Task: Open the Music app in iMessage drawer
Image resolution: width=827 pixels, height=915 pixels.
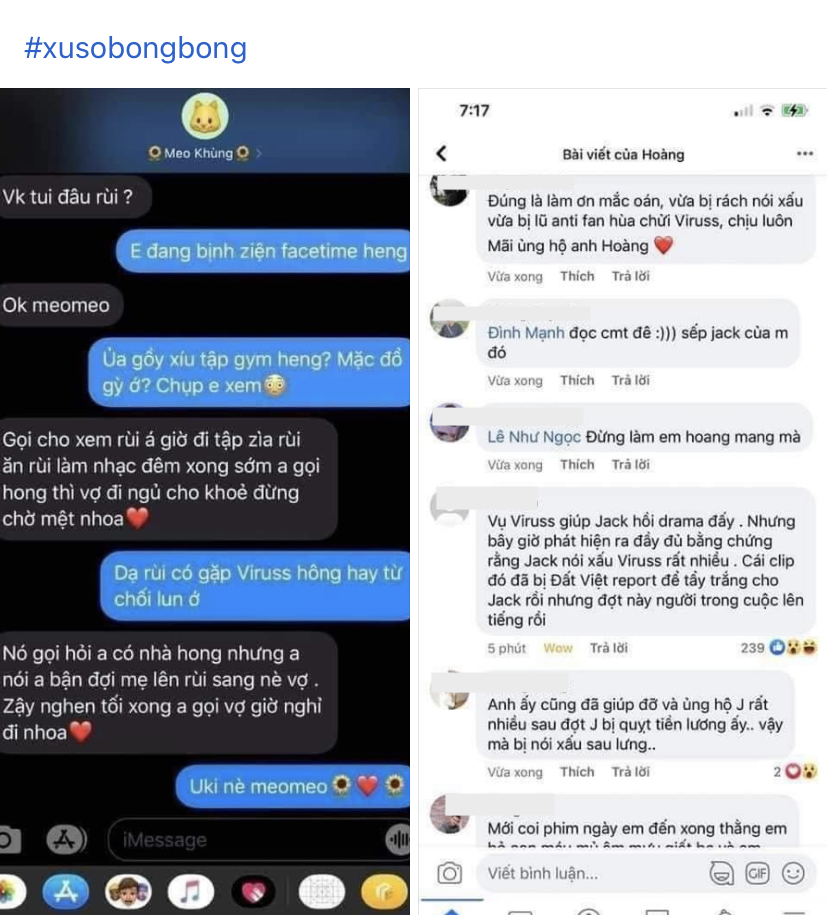Action: click(190, 892)
